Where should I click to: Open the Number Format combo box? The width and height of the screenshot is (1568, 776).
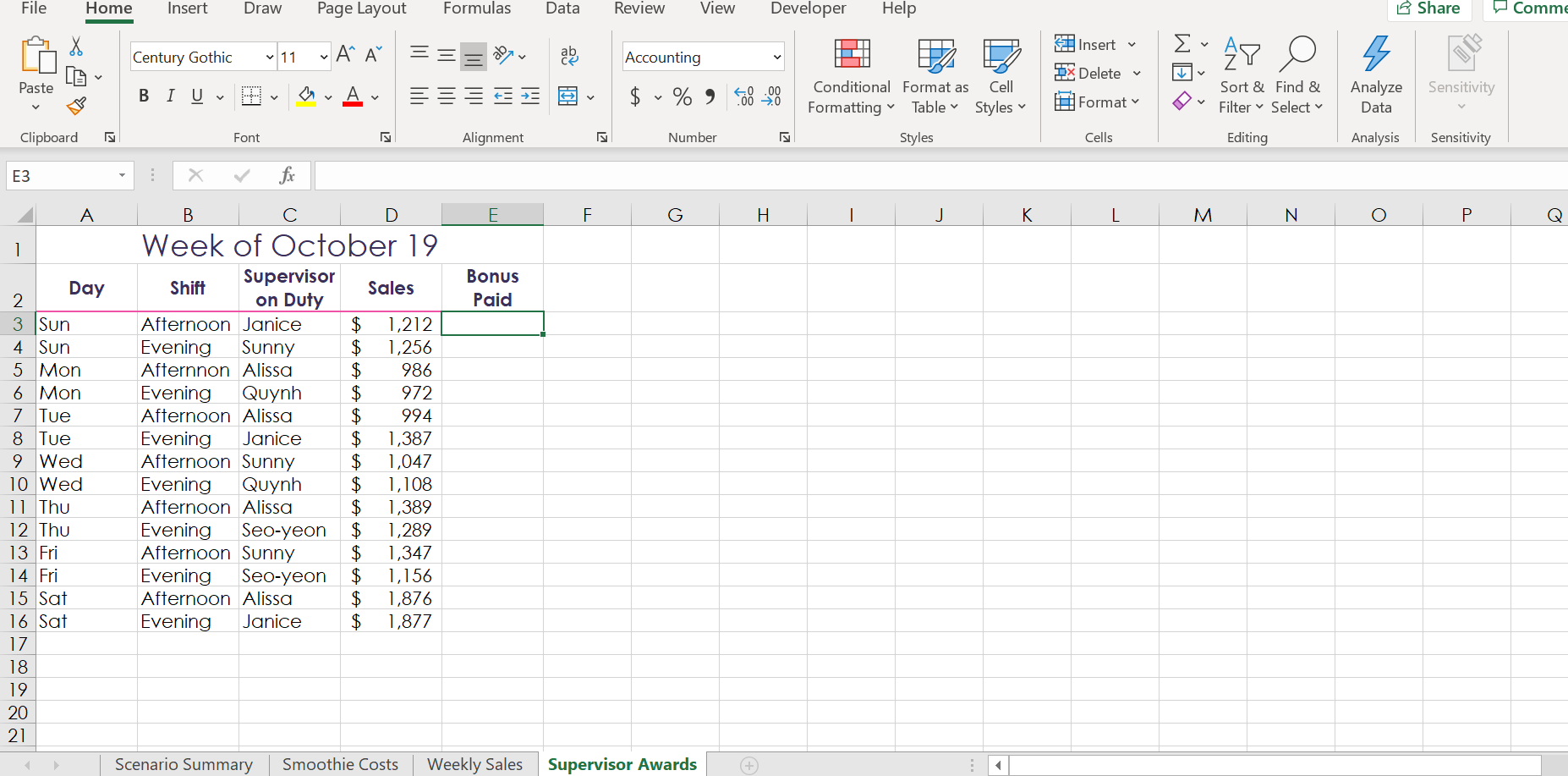702,57
